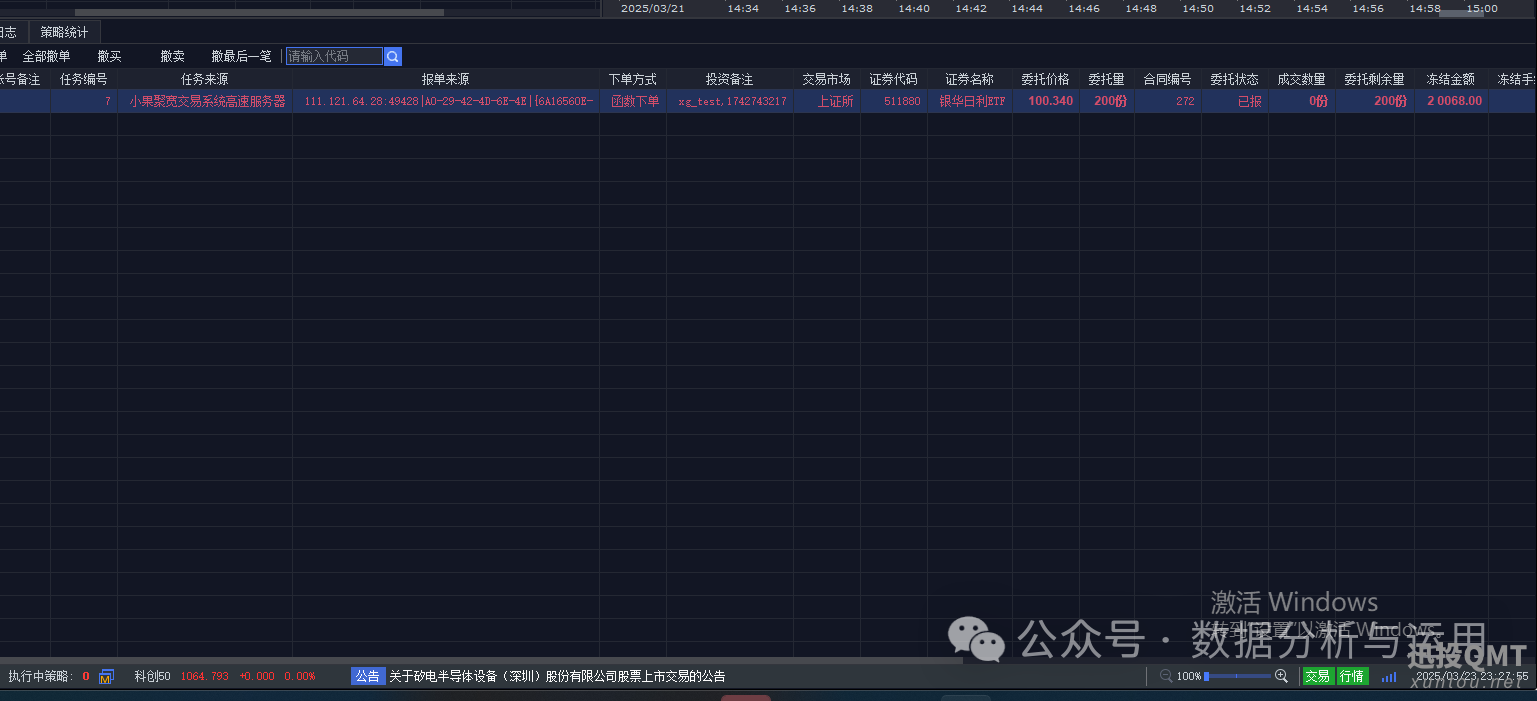The height and width of the screenshot is (701, 1537).
Task: Click the 撤卖 button
Action: (172, 57)
